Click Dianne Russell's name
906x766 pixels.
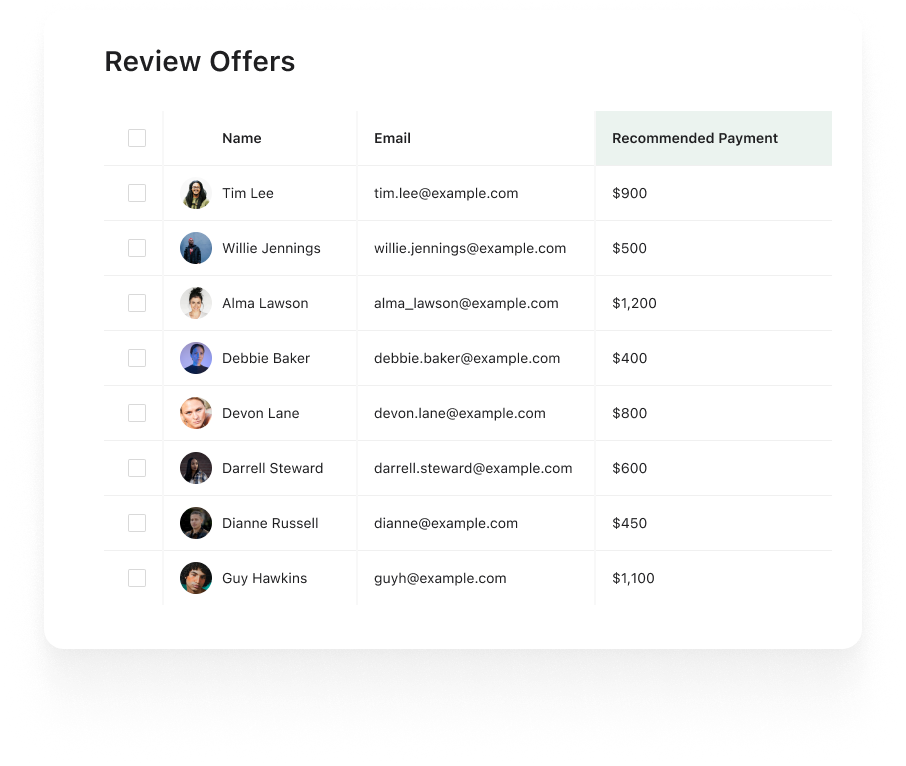[270, 523]
